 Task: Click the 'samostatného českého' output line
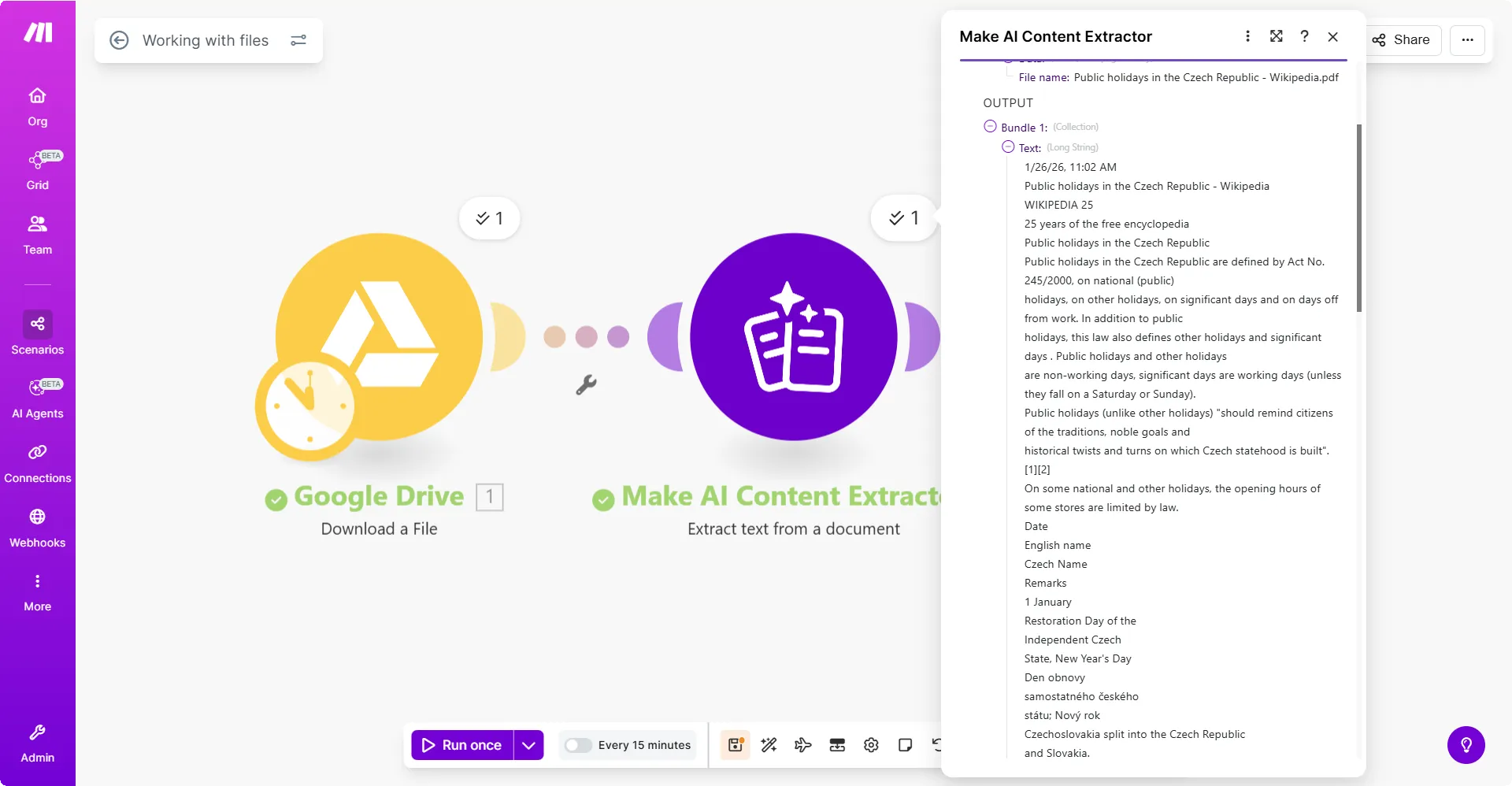[x=1081, y=696]
